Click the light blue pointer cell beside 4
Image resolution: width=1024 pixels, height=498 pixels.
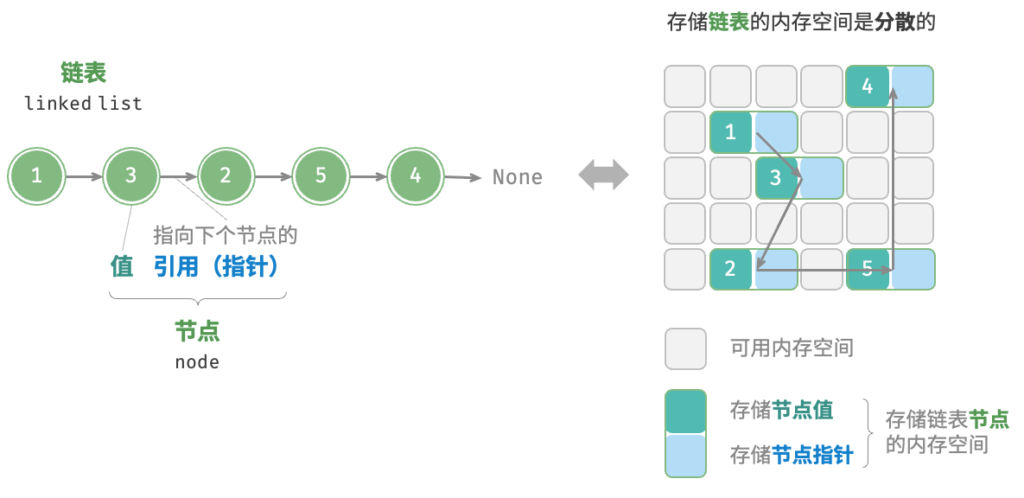[912, 86]
